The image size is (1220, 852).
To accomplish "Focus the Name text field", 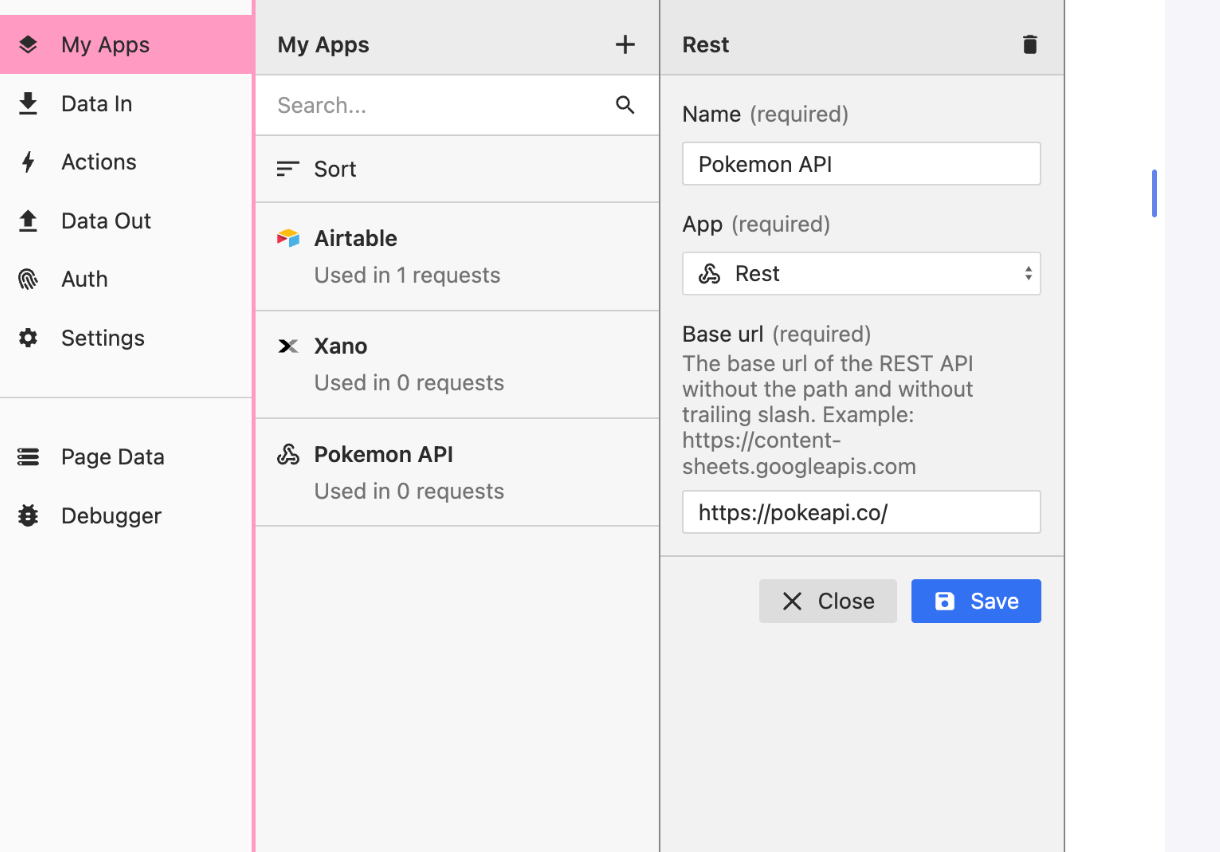I will tap(861, 164).
